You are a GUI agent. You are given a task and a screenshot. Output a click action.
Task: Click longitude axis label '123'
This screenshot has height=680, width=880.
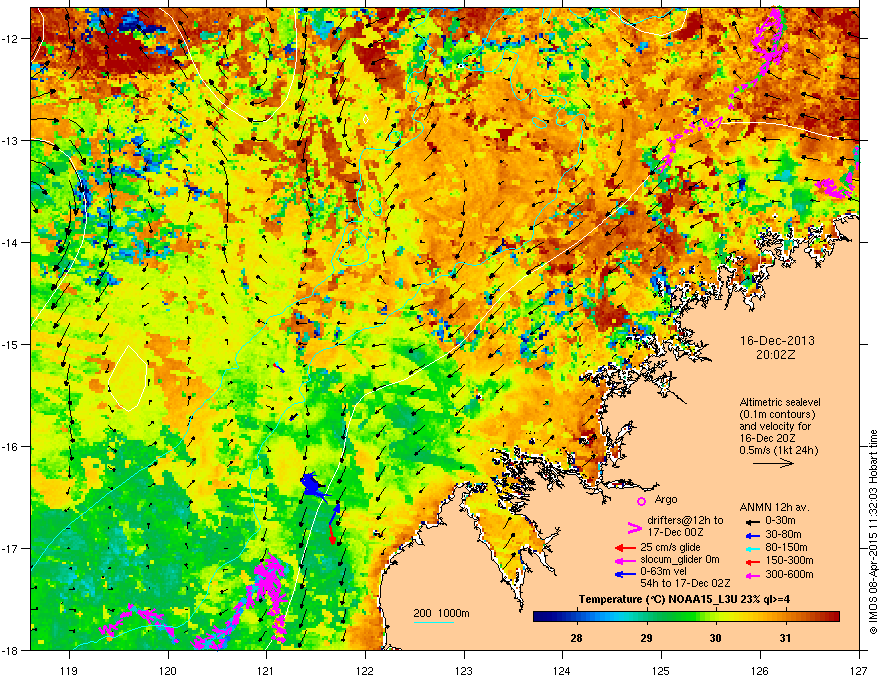(x=464, y=670)
